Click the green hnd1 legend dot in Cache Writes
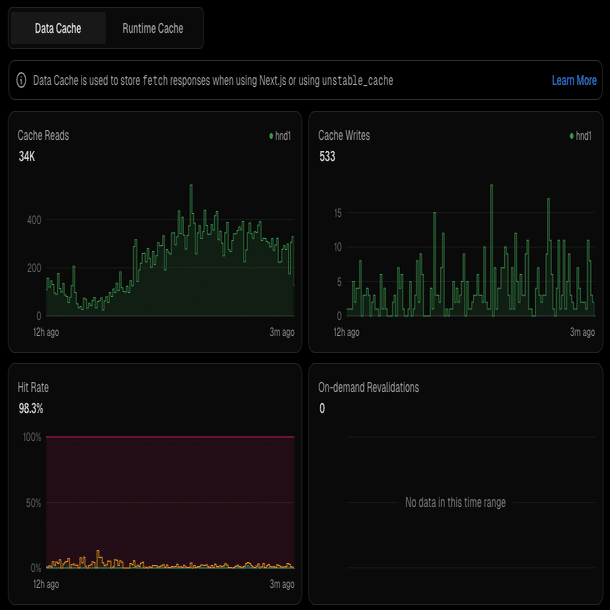610x610 pixels. [570, 135]
